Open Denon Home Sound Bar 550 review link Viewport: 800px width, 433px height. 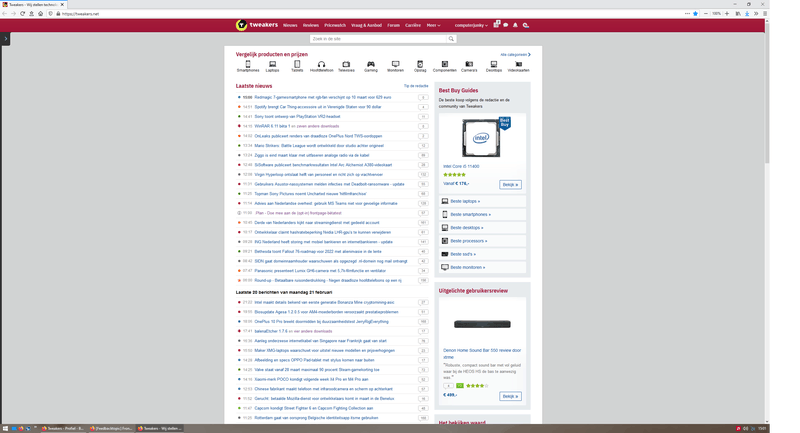[482, 353]
